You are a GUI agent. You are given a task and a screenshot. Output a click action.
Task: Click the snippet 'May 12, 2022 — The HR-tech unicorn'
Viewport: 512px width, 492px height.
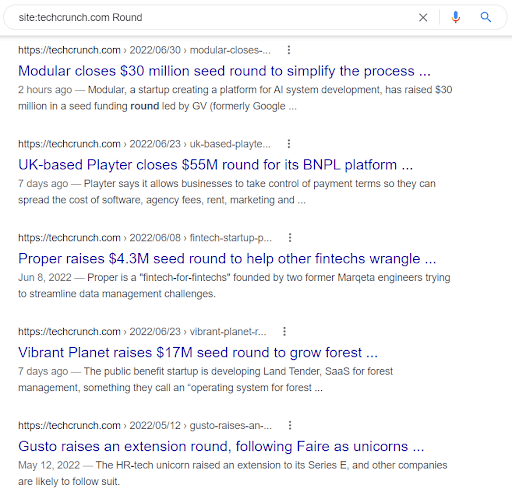233,473
